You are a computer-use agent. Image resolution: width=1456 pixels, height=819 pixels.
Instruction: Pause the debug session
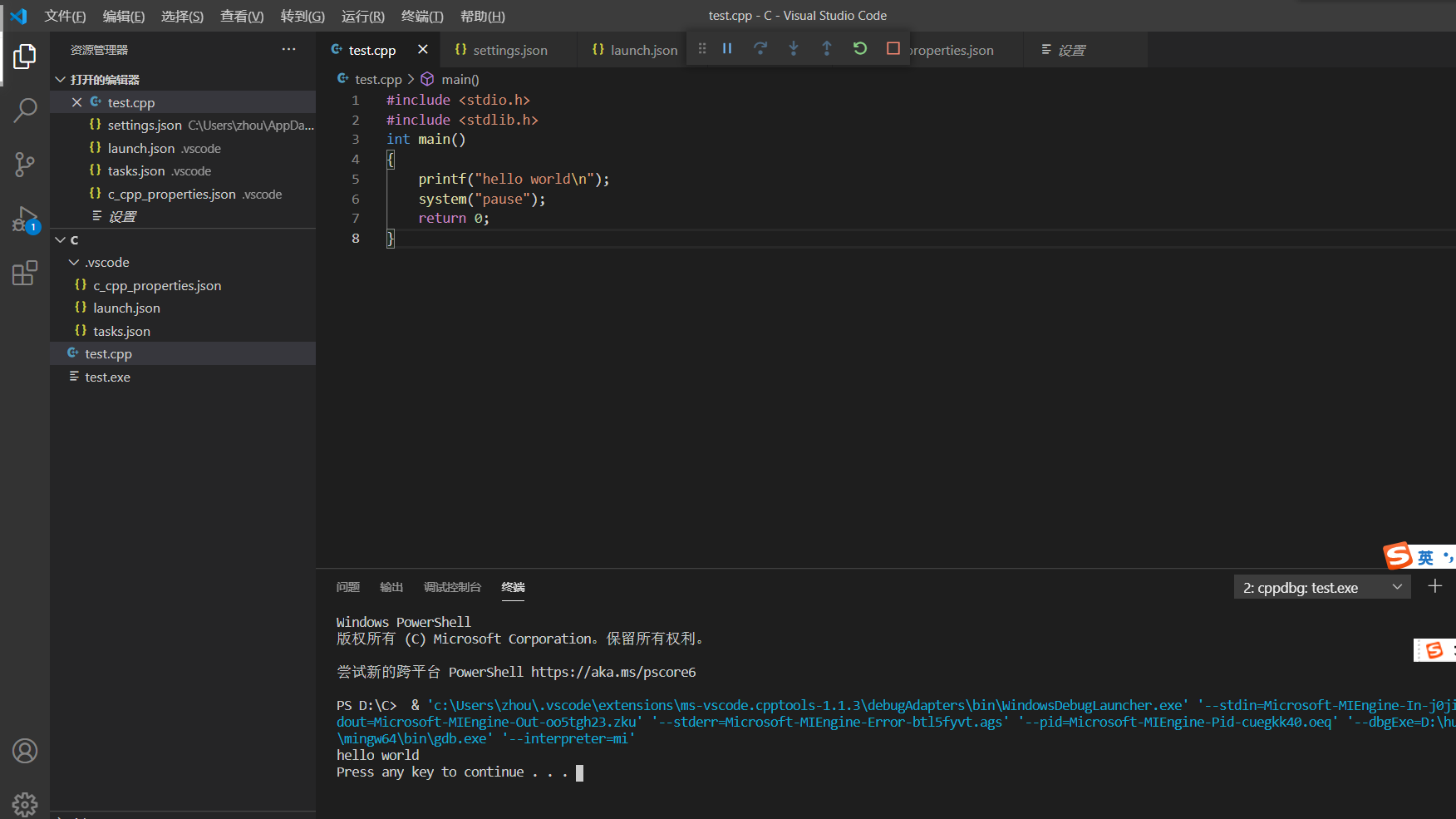[x=727, y=49]
